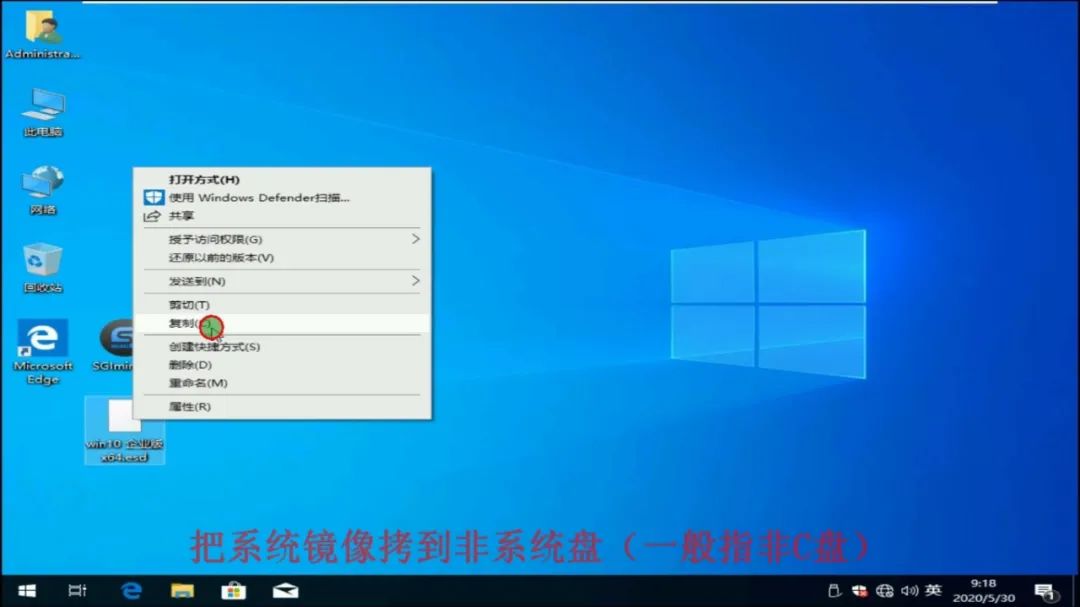Open the Send to (N) submenu
The height and width of the screenshot is (607, 1080).
coord(282,281)
